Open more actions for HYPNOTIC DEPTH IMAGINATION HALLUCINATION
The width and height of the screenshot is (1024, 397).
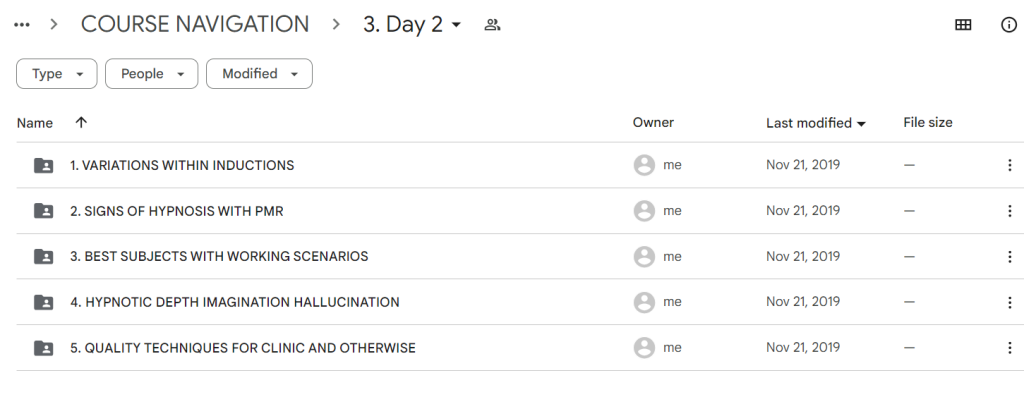coord(1009,302)
